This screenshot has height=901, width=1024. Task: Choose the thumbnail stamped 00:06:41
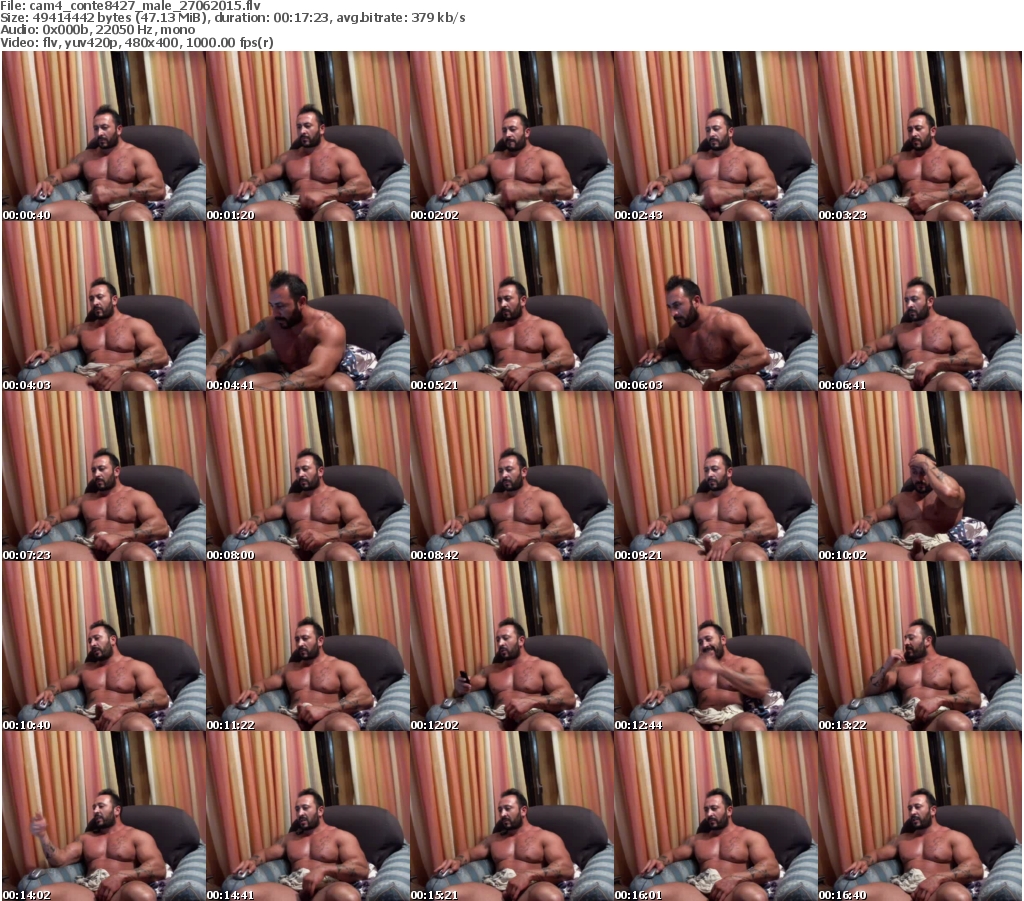coord(920,306)
